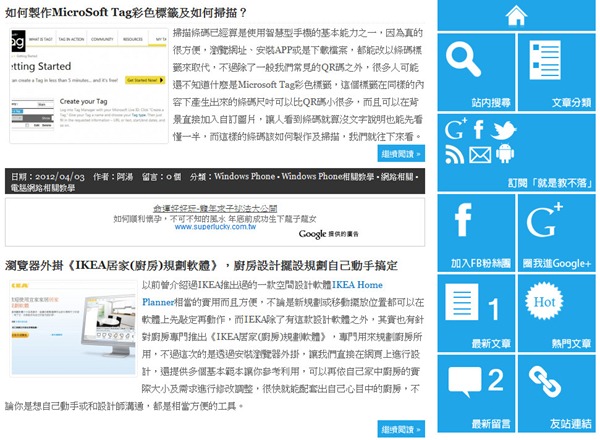Open the Windows Phone category link
The height and width of the screenshot is (440, 600).
244,176
